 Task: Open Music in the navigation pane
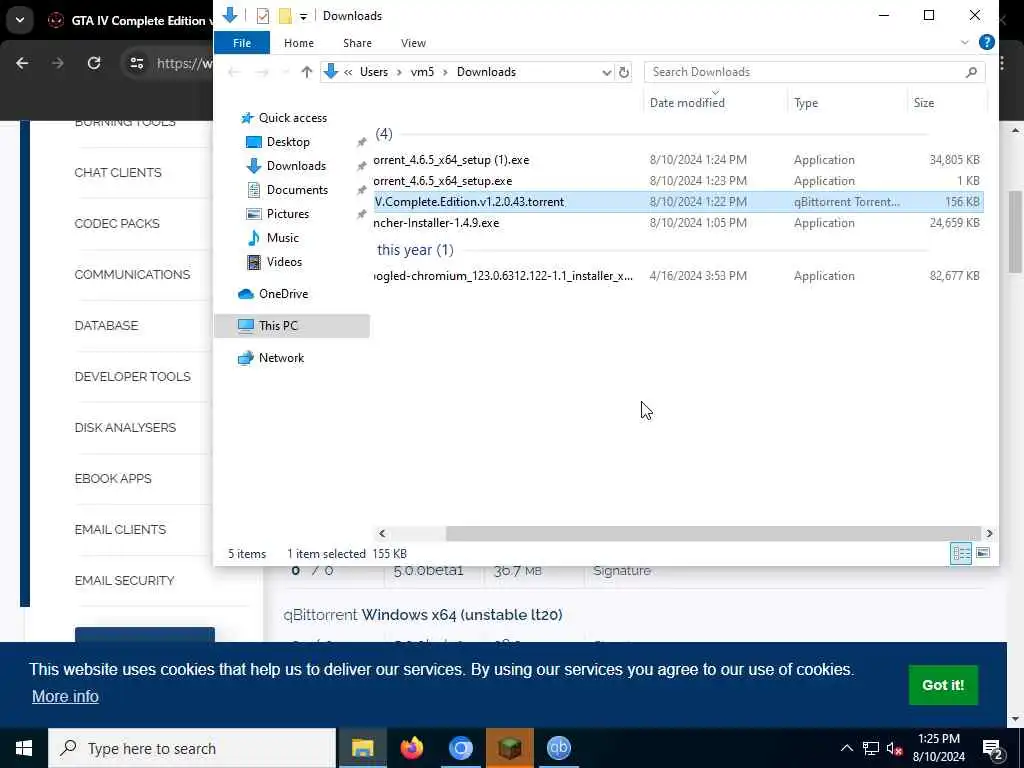pyautogui.click(x=282, y=238)
